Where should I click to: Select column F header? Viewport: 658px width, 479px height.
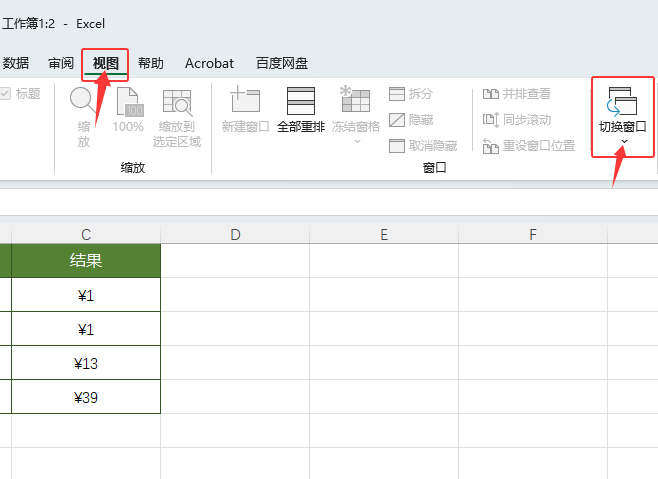(533, 234)
